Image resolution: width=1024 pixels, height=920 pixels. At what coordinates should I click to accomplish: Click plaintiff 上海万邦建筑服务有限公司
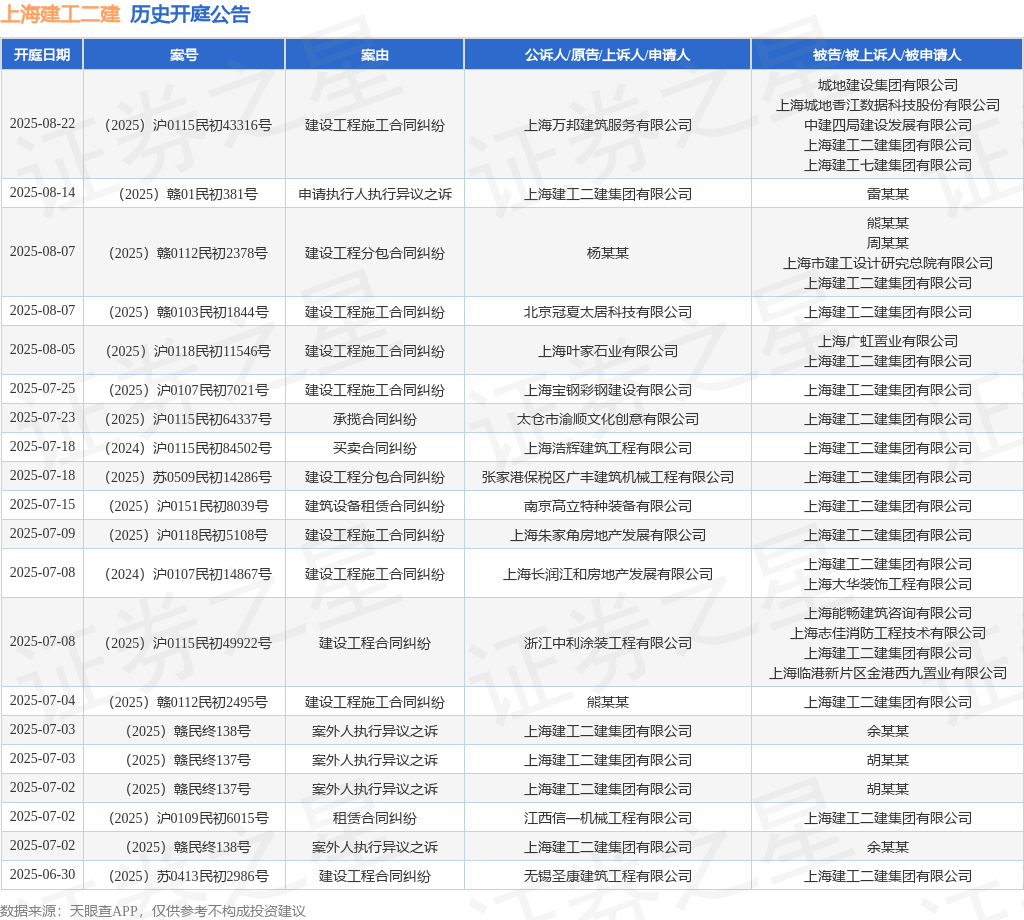608,125
